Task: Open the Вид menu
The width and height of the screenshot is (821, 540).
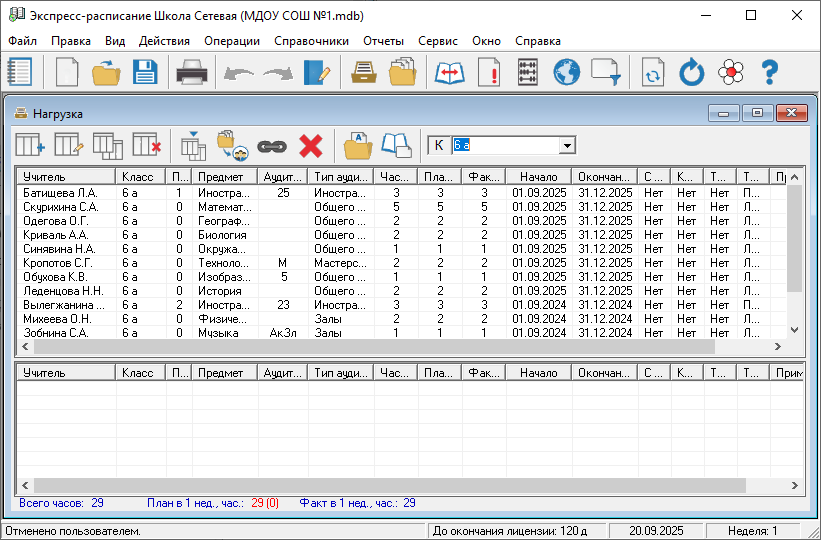Action: pos(115,41)
